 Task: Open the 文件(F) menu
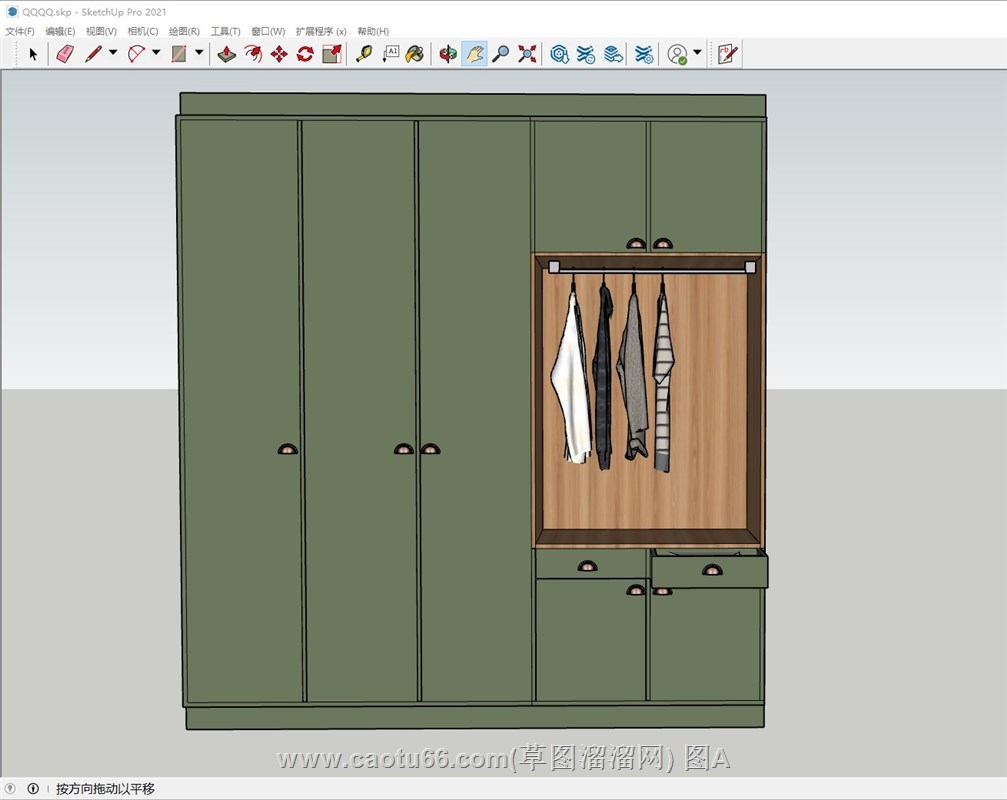[x=20, y=31]
